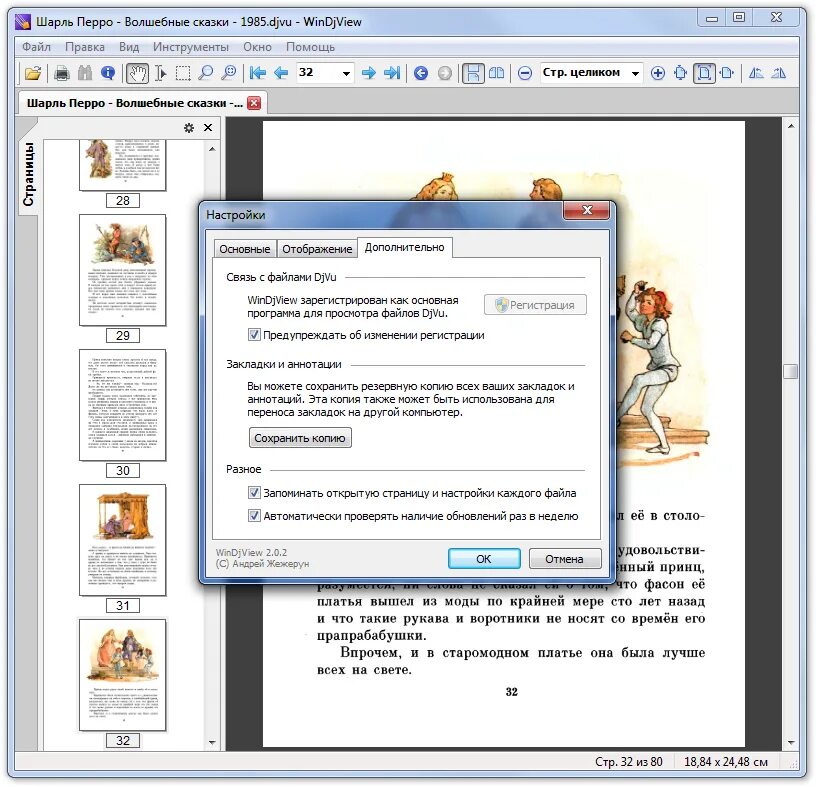Screen dimensions: 816x787
Task: Activate the zoom rectangle tool
Action: pos(229,73)
